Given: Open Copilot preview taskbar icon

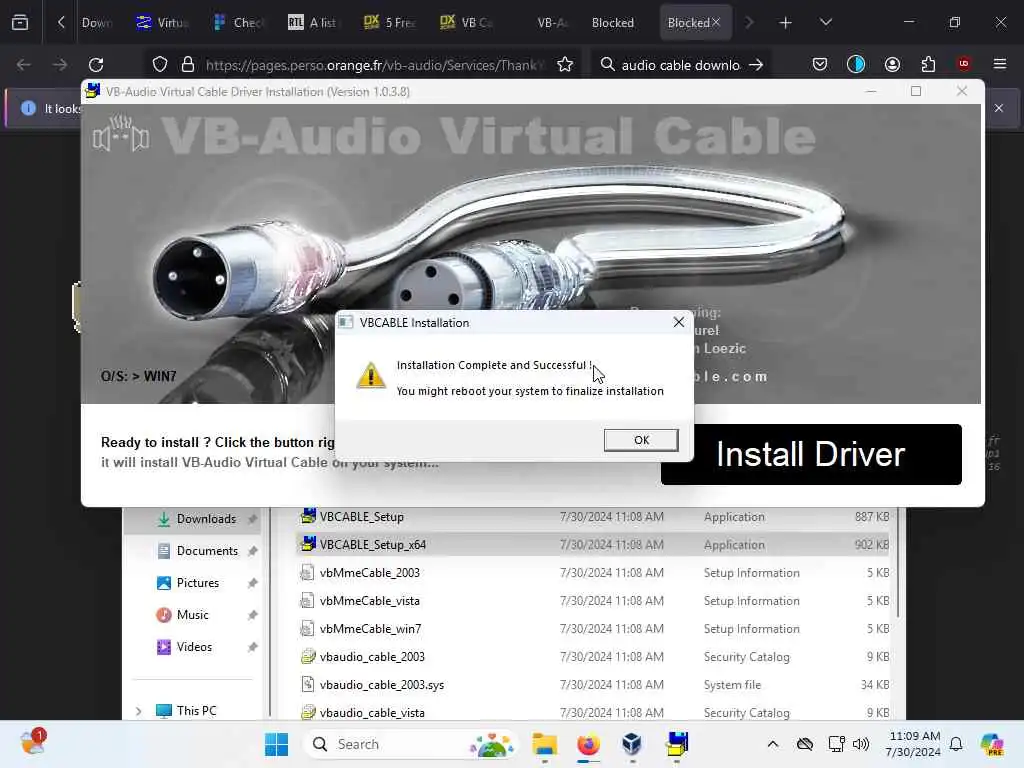Looking at the screenshot, I should [x=991, y=744].
